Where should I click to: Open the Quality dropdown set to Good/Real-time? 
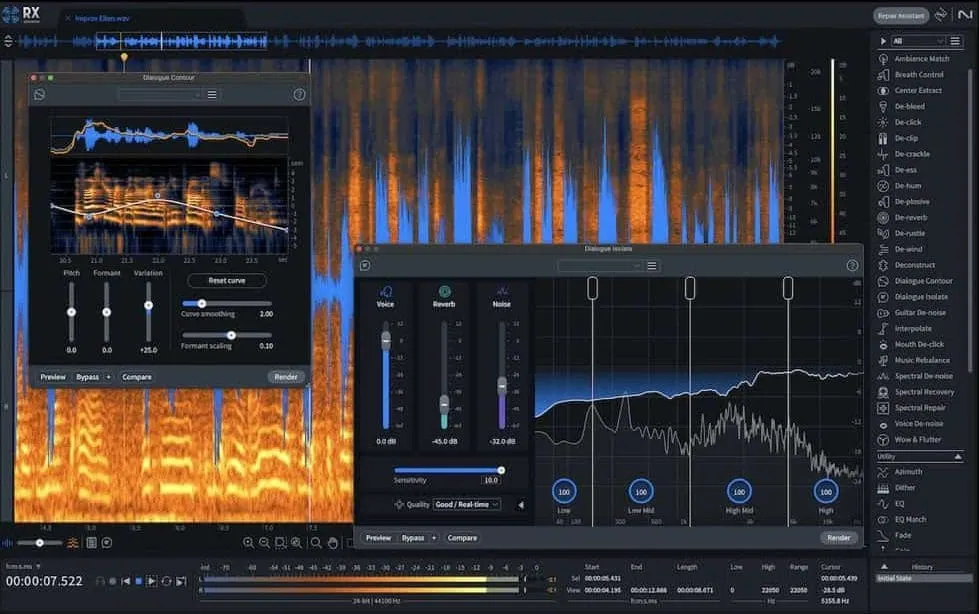[468, 504]
